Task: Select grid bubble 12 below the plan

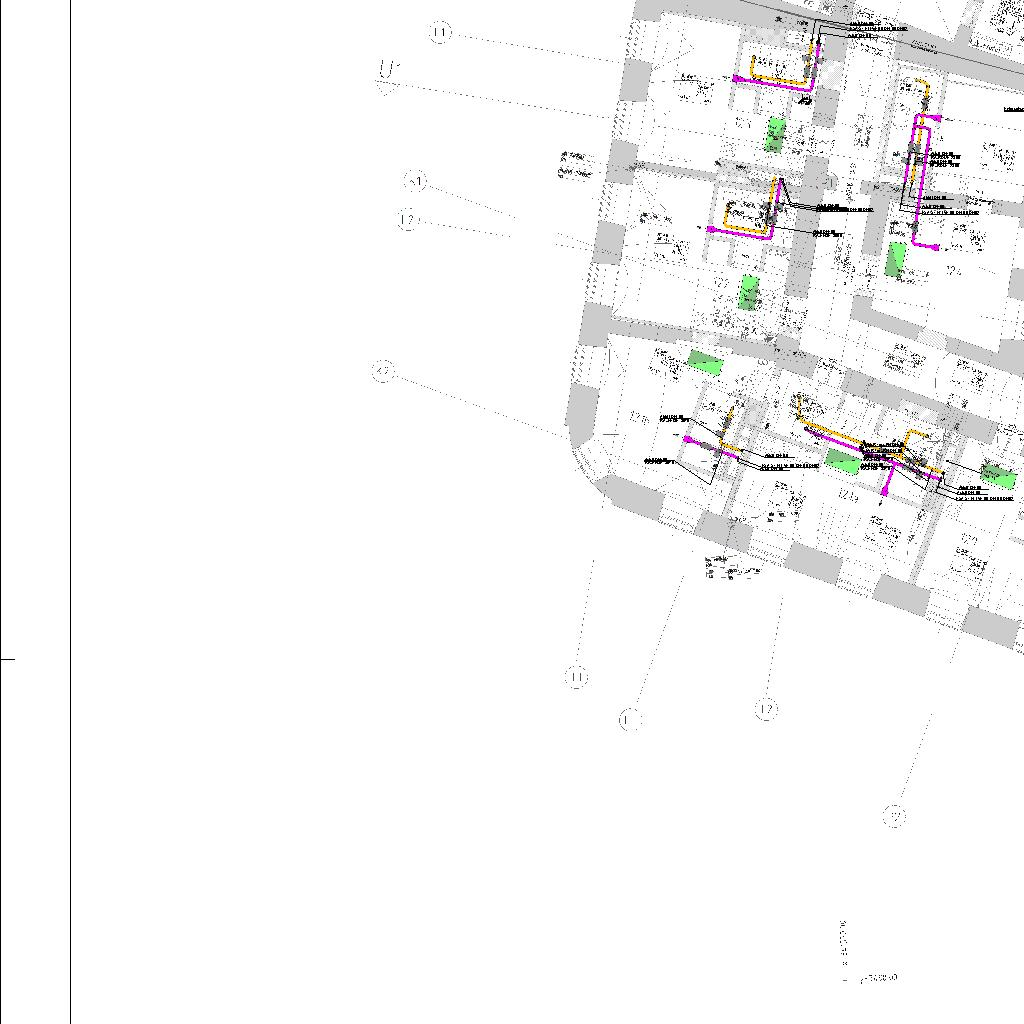Action: coord(766,709)
